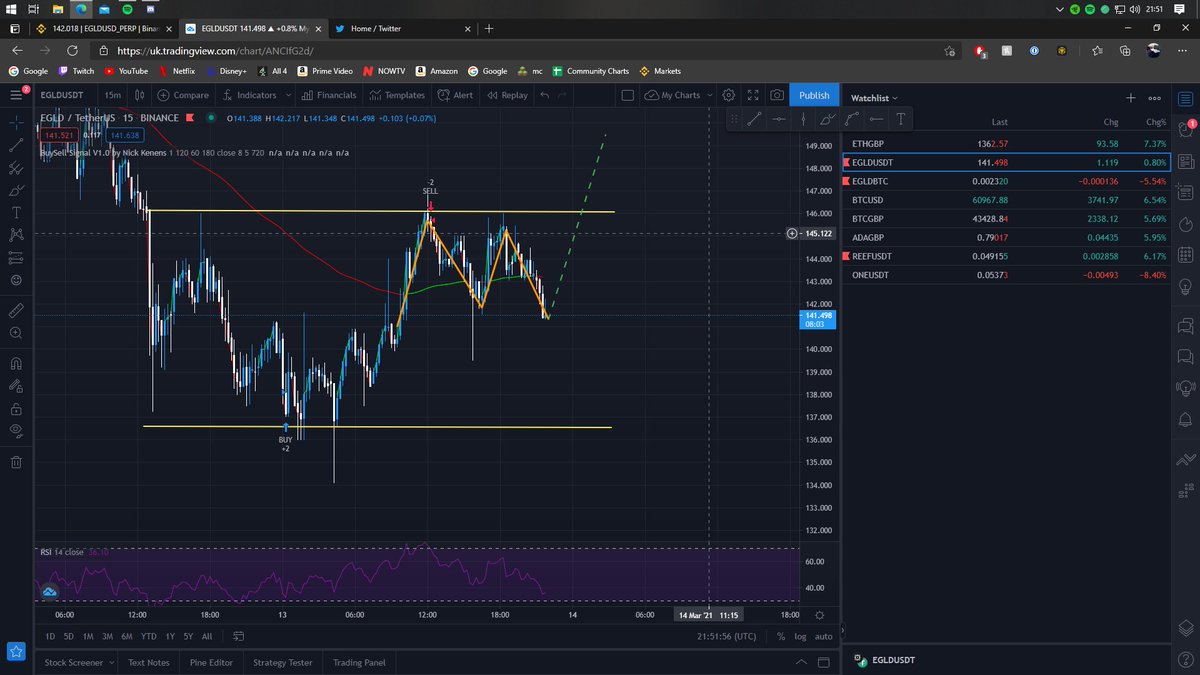Open the Pine Editor tab
Image resolution: width=1200 pixels, height=675 pixels.
tap(211, 662)
